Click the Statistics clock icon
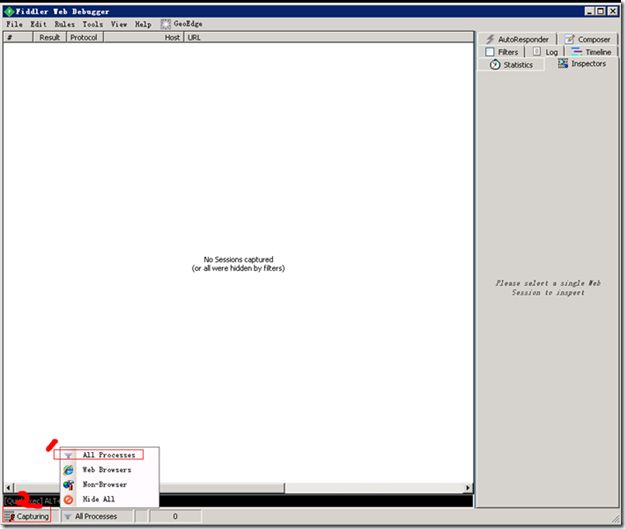Screen dimensions: 625x529 point(495,65)
